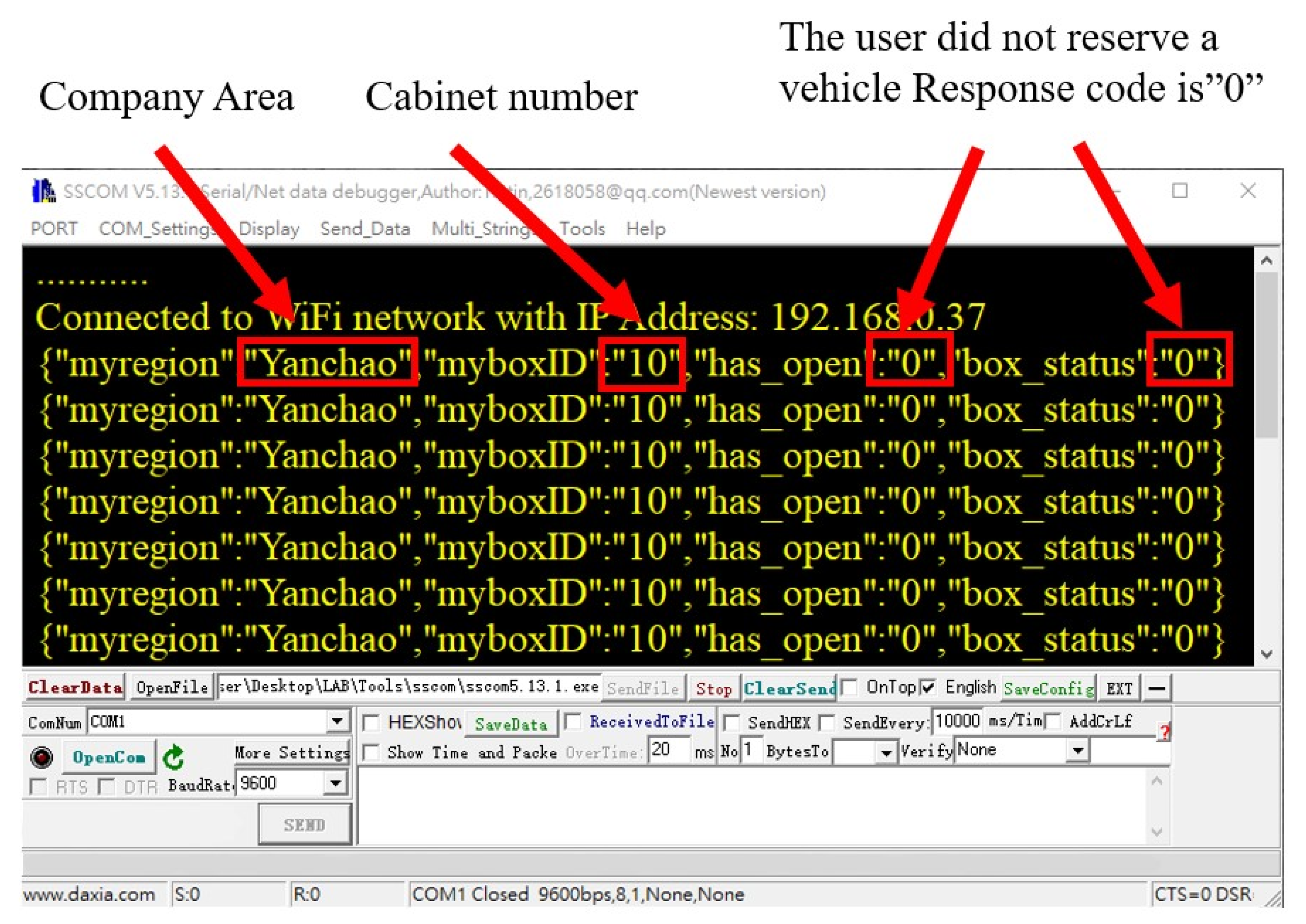Enable the HEXShow checkbox
1306x924 pixels.
pyautogui.click(x=371, y=723)
